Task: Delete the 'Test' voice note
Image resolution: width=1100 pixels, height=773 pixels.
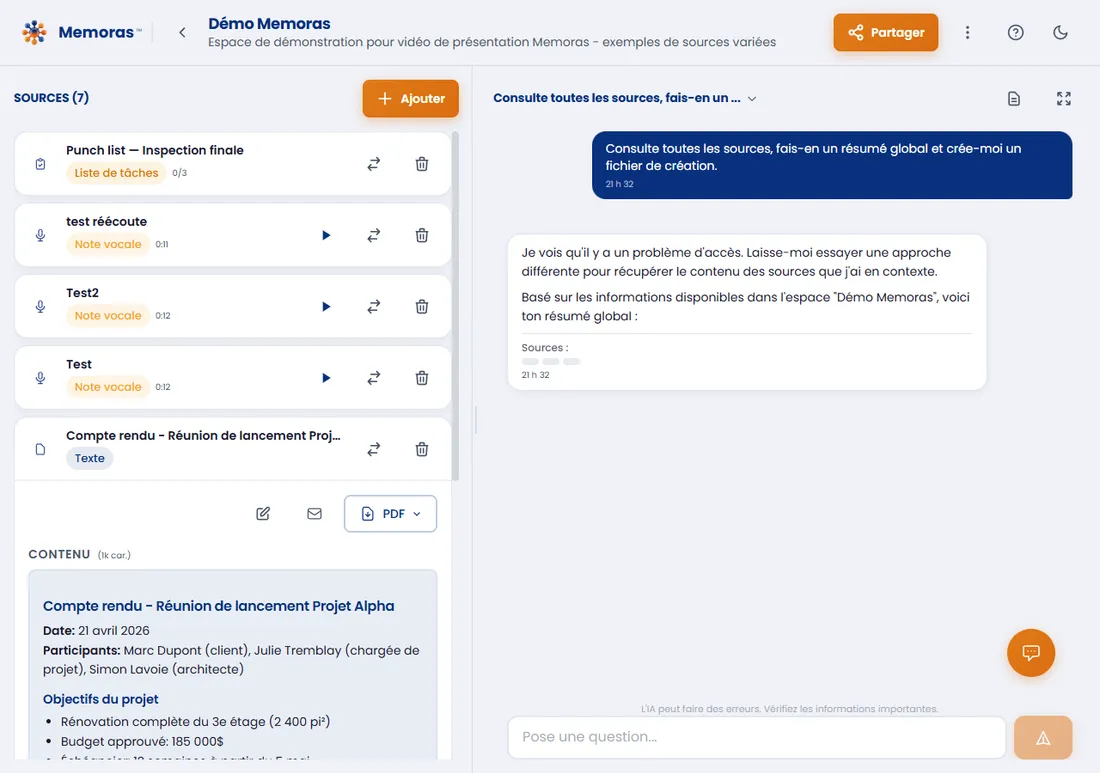Action: [422, 378]
